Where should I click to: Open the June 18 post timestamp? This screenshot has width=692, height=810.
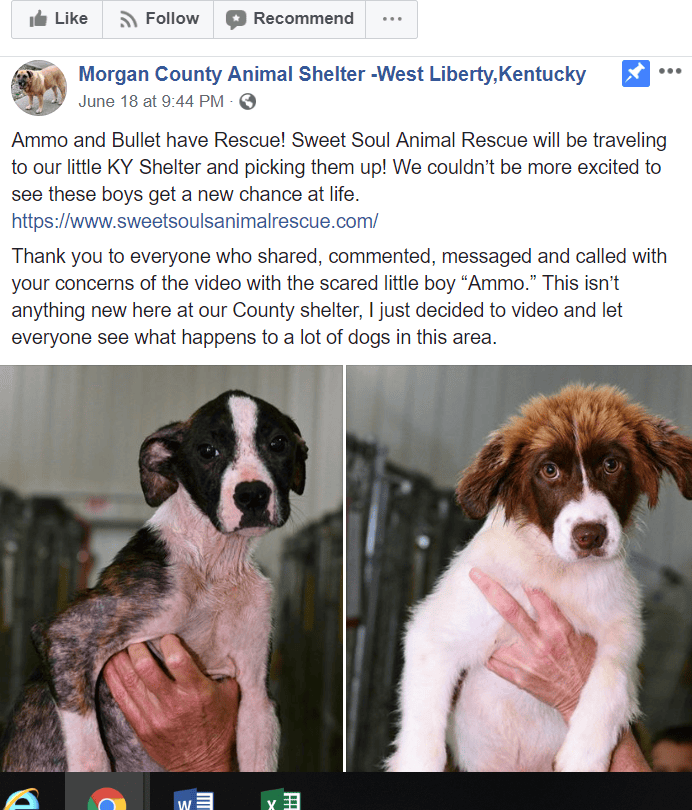[151, 101]
